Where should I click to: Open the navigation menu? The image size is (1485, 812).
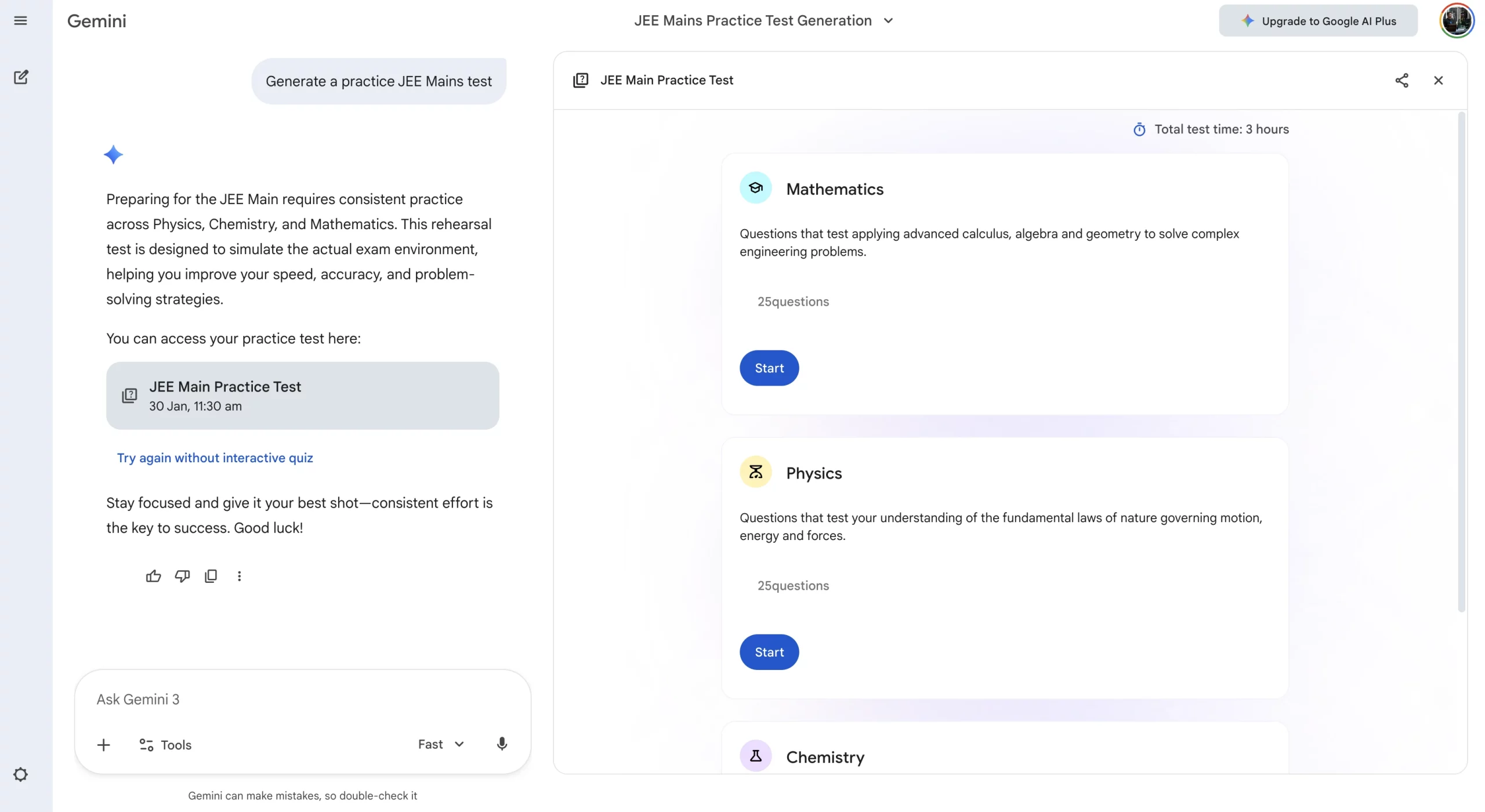20,21
